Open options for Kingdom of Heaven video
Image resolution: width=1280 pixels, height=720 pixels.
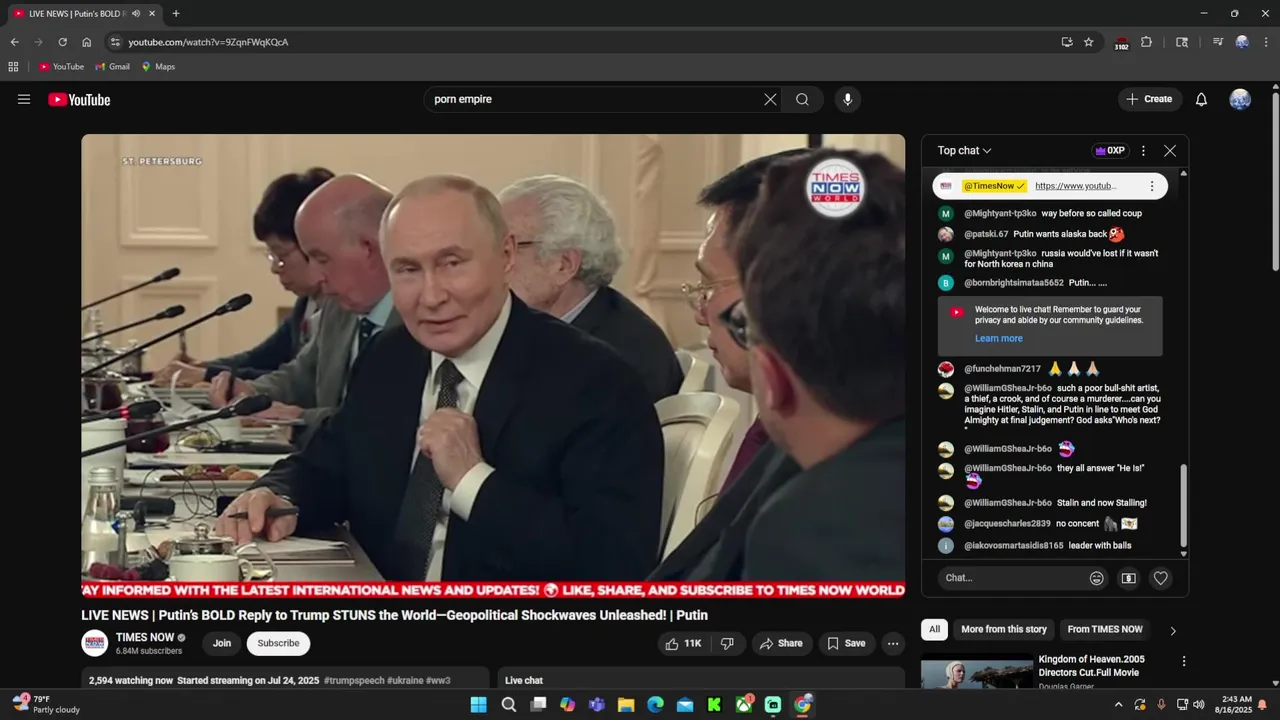pyautogui.click(x=1184, y=661)
